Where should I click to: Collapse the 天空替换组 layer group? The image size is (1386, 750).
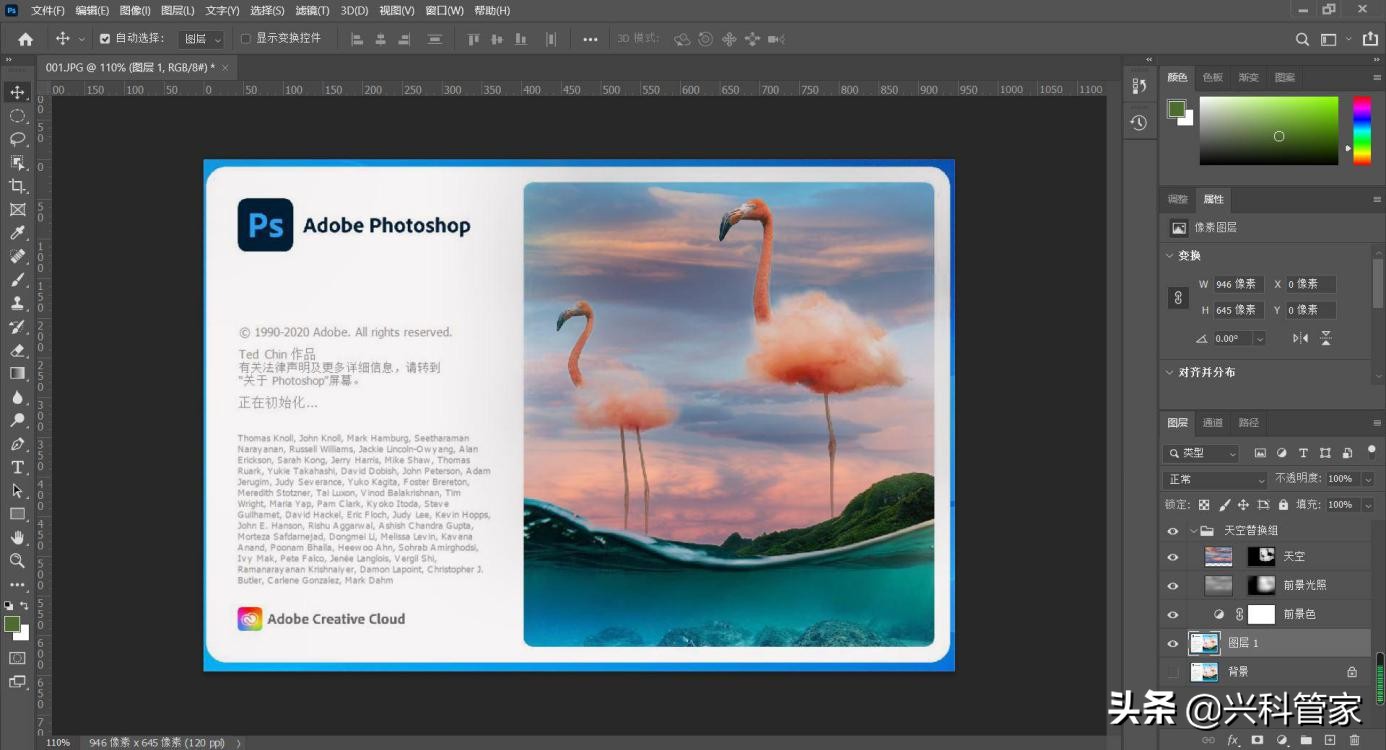point(1193,531)
